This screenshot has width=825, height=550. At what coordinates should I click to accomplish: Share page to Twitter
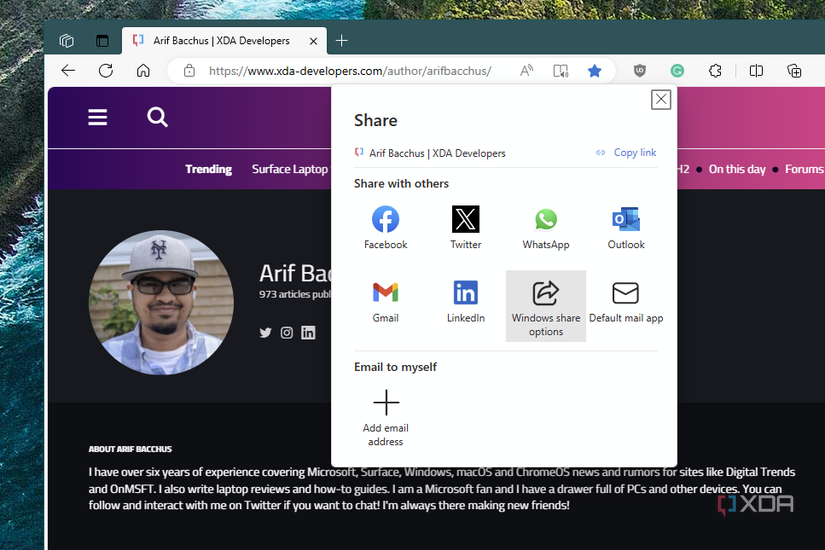click(466, 227)
